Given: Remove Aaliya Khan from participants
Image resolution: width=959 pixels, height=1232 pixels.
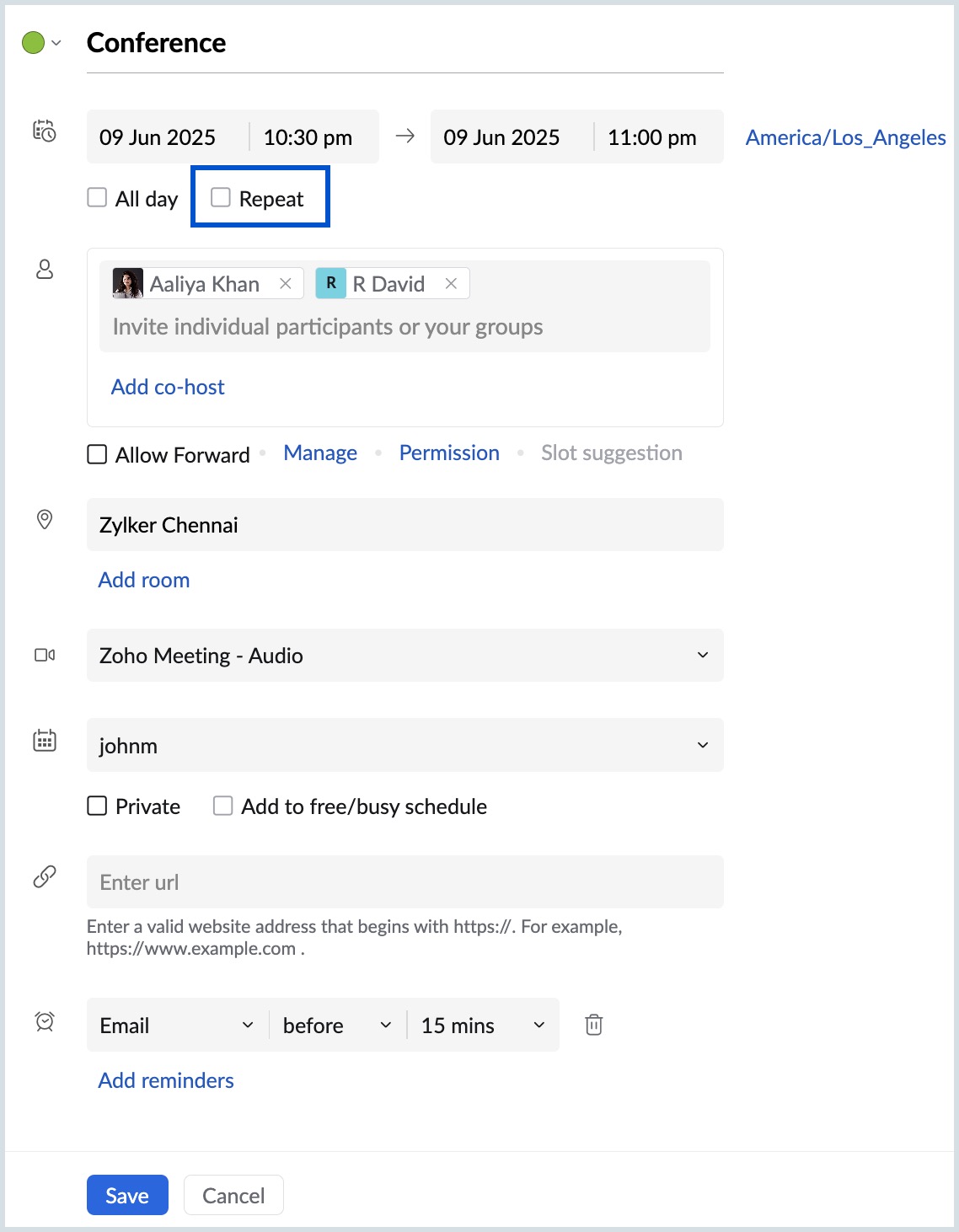Looking at the screenshot, I should pos(286,284).
